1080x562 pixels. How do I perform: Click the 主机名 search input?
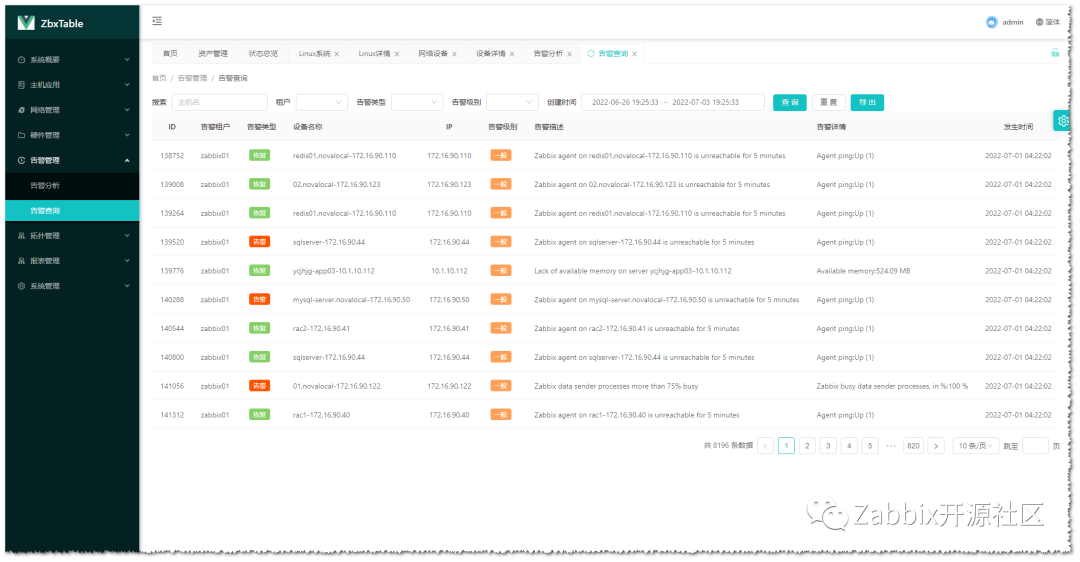tap(220, 102)
